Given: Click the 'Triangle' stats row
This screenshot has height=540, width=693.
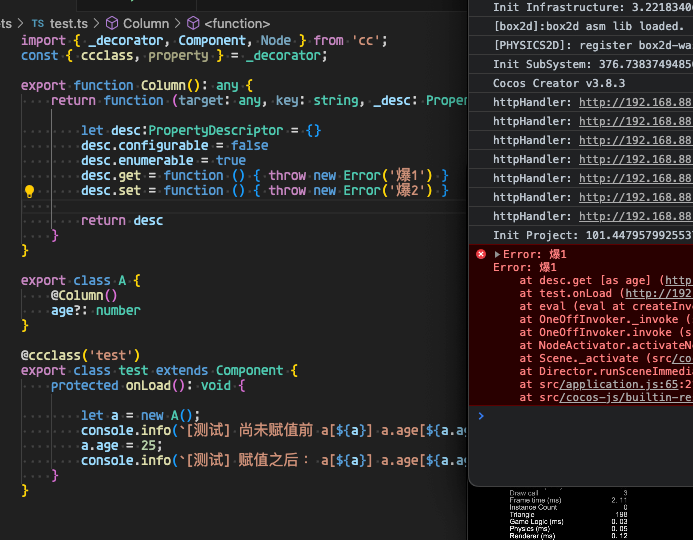Looking at the screenshot, I should point(568,514).
